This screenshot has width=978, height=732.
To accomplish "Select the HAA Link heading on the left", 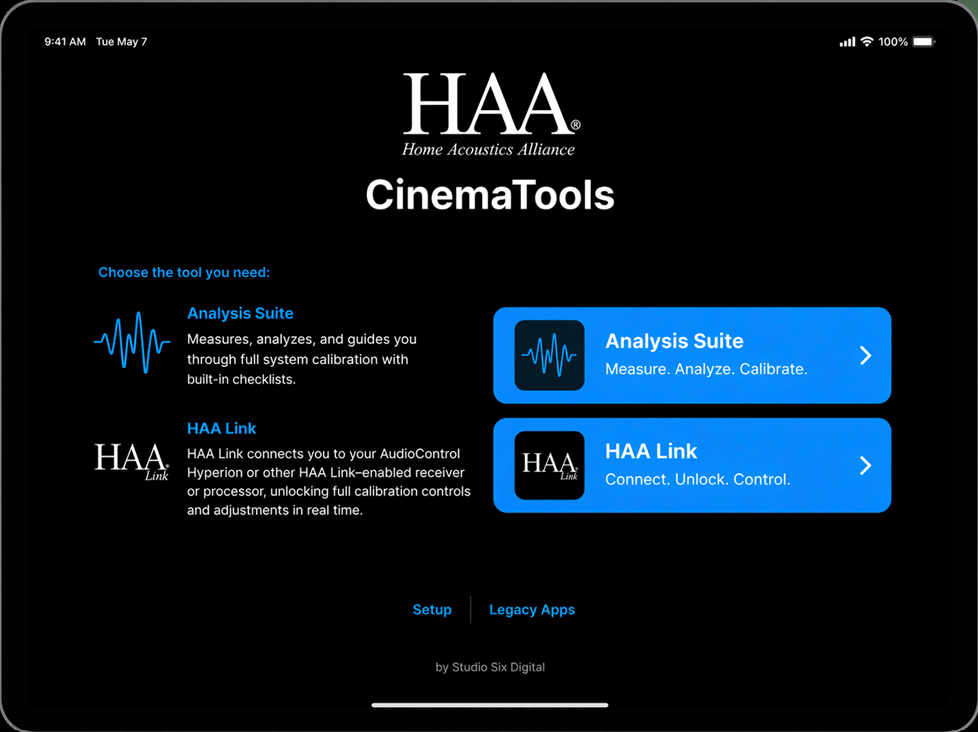I will [222, 428].
